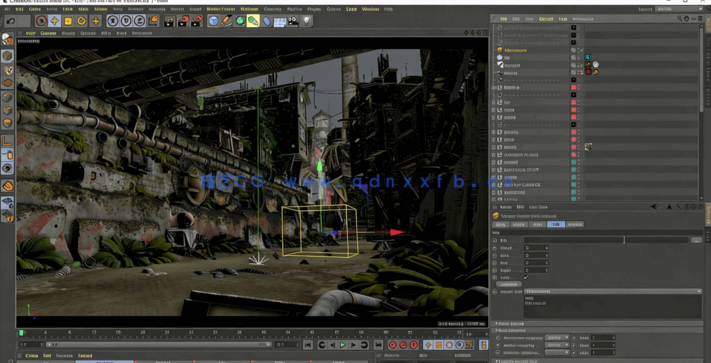Screen dimensions: 711x363
Task: Open the deformer object icon
Action: tap(267, 21)
